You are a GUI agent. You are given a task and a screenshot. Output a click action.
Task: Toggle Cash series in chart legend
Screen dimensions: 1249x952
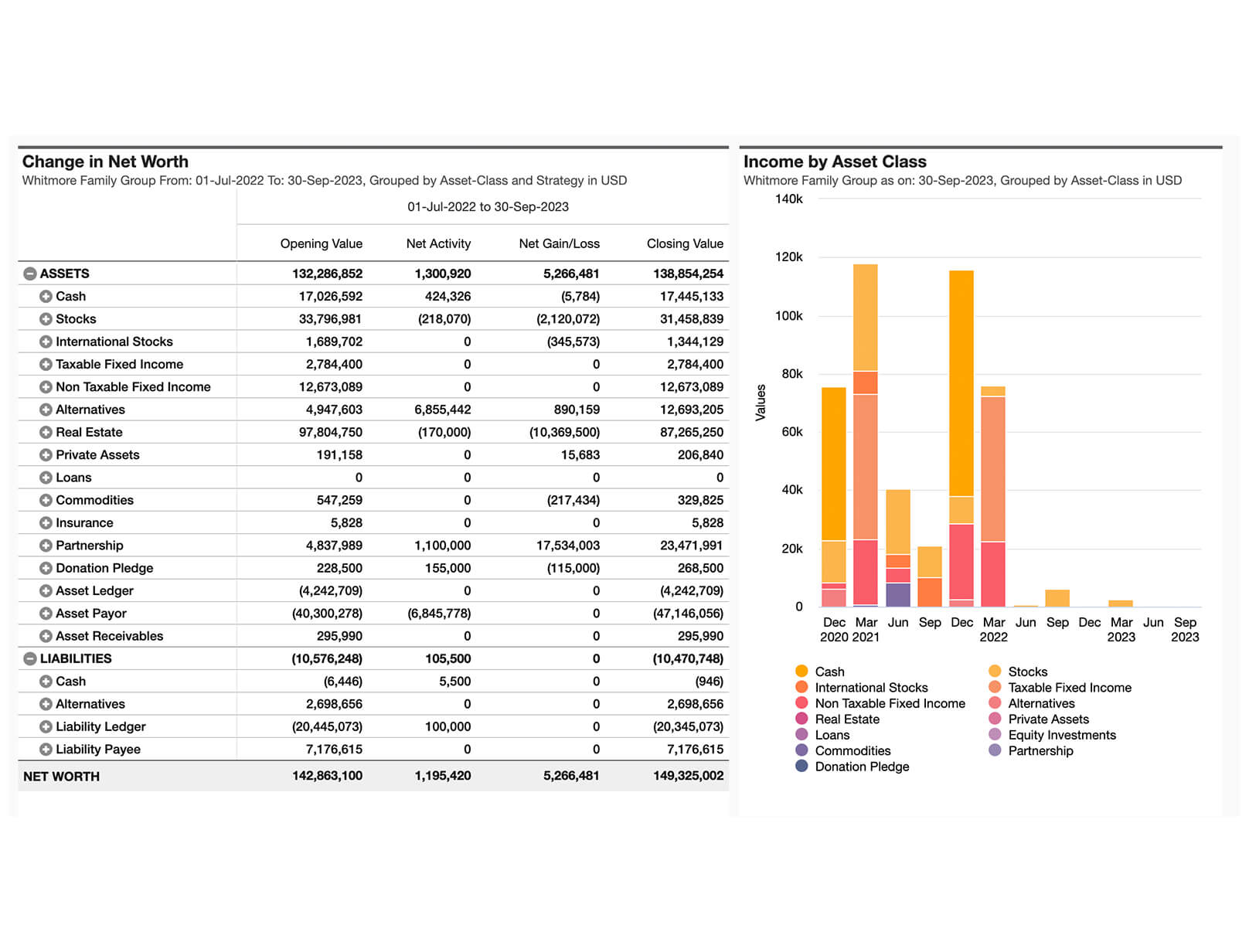(x=829, y=671)
